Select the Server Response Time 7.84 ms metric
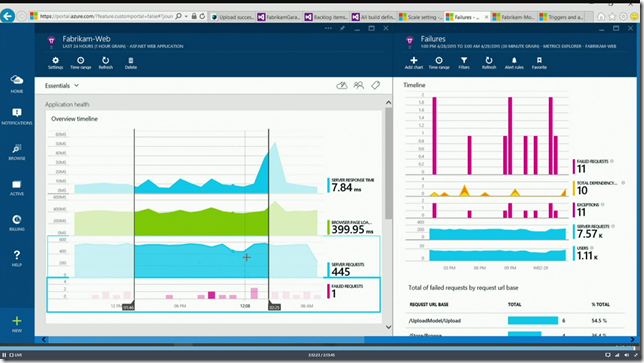 (352, 186)
